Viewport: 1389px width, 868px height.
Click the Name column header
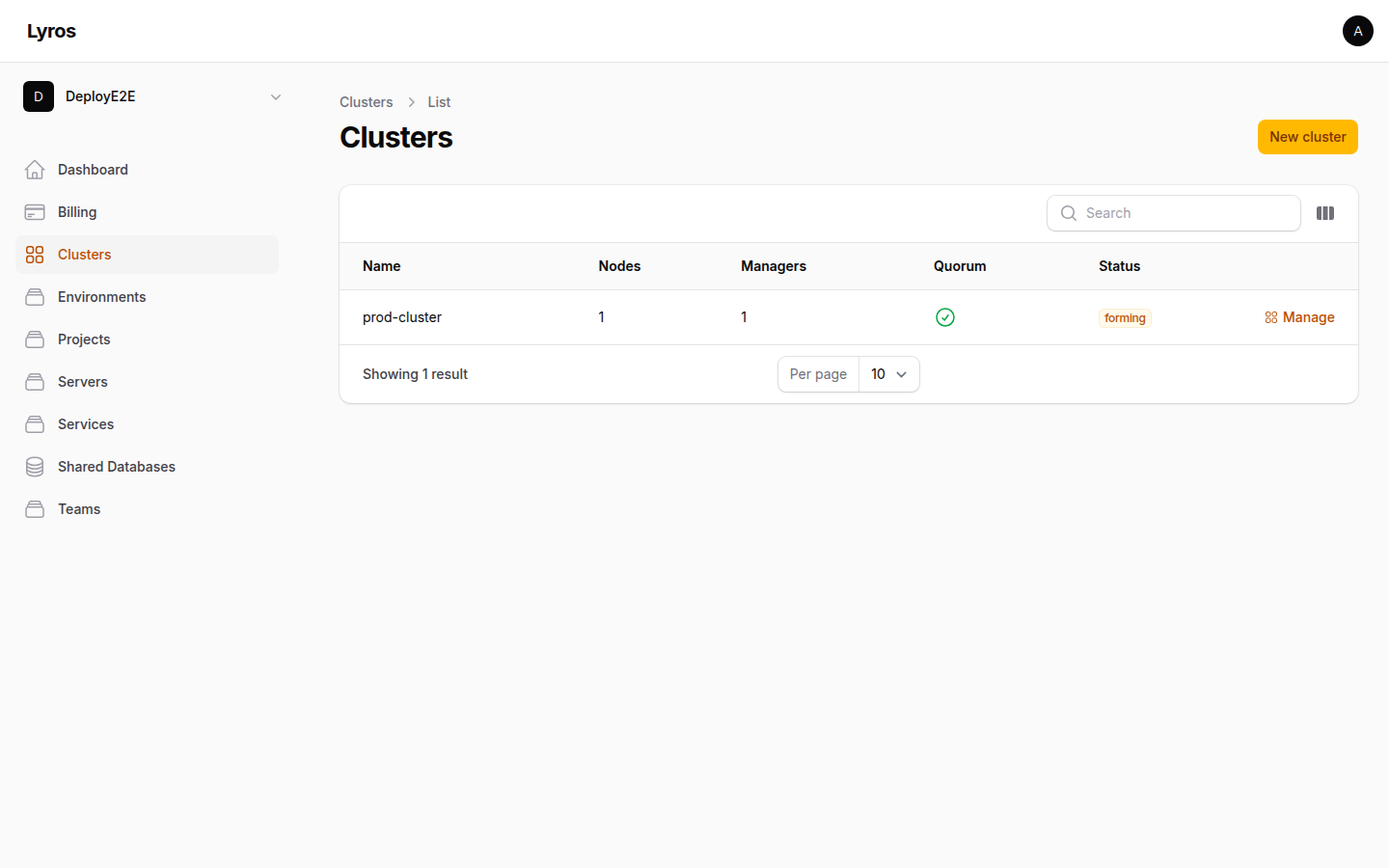pyautogui.click(x=382, y=266)
